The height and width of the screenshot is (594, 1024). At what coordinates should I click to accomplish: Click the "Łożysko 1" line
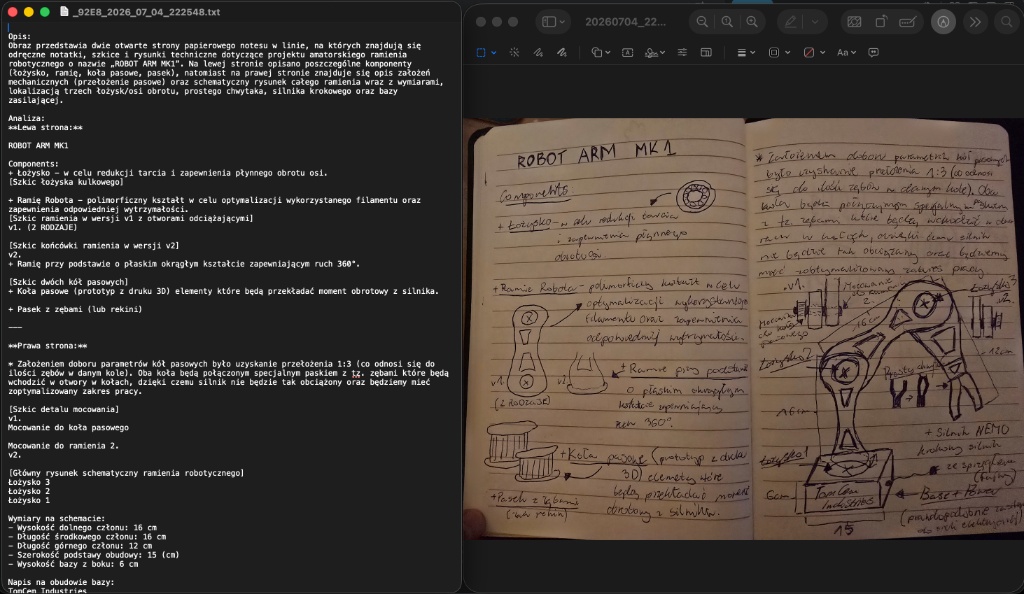pos(29,501)
